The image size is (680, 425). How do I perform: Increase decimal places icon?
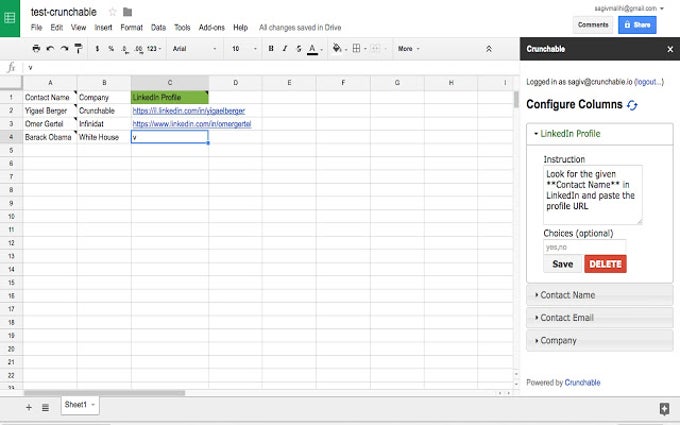(138, 49)
